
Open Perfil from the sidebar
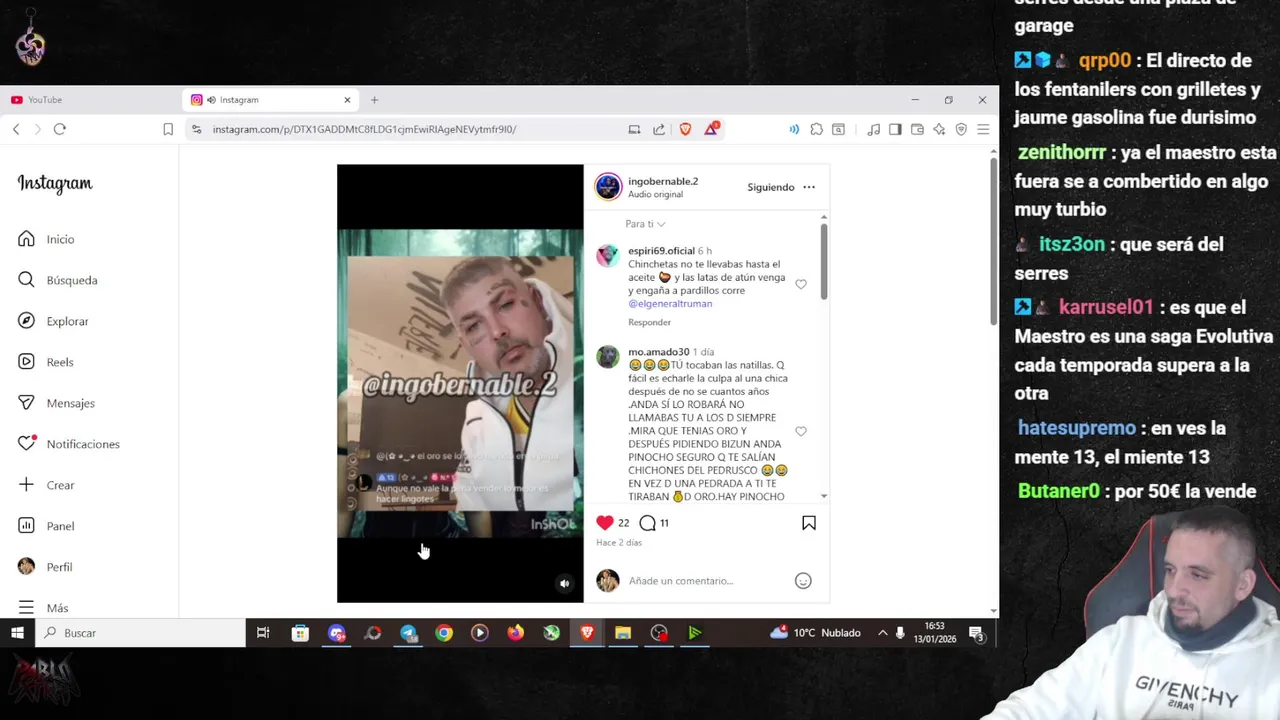(45, 567)
